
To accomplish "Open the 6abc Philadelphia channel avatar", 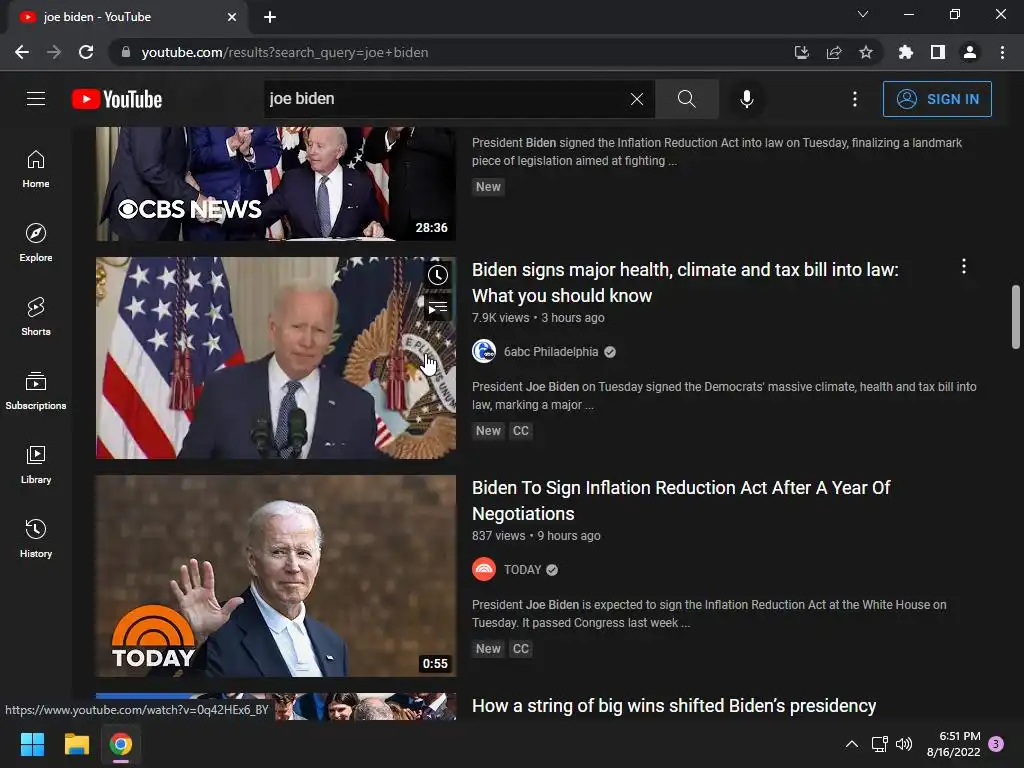I will click(484, 351).
